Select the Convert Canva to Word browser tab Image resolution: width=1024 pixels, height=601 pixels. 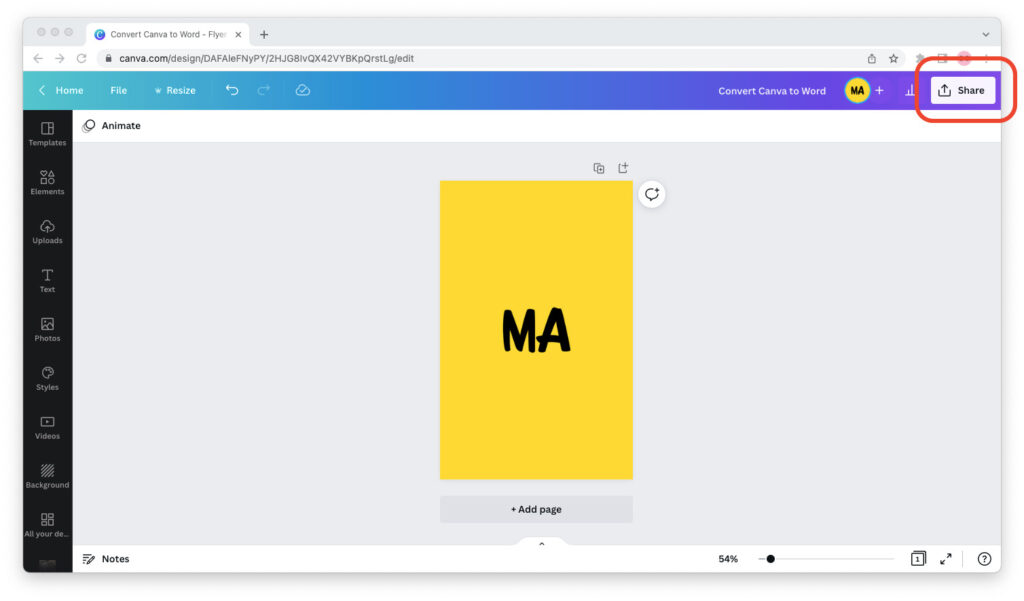[168, 35]
